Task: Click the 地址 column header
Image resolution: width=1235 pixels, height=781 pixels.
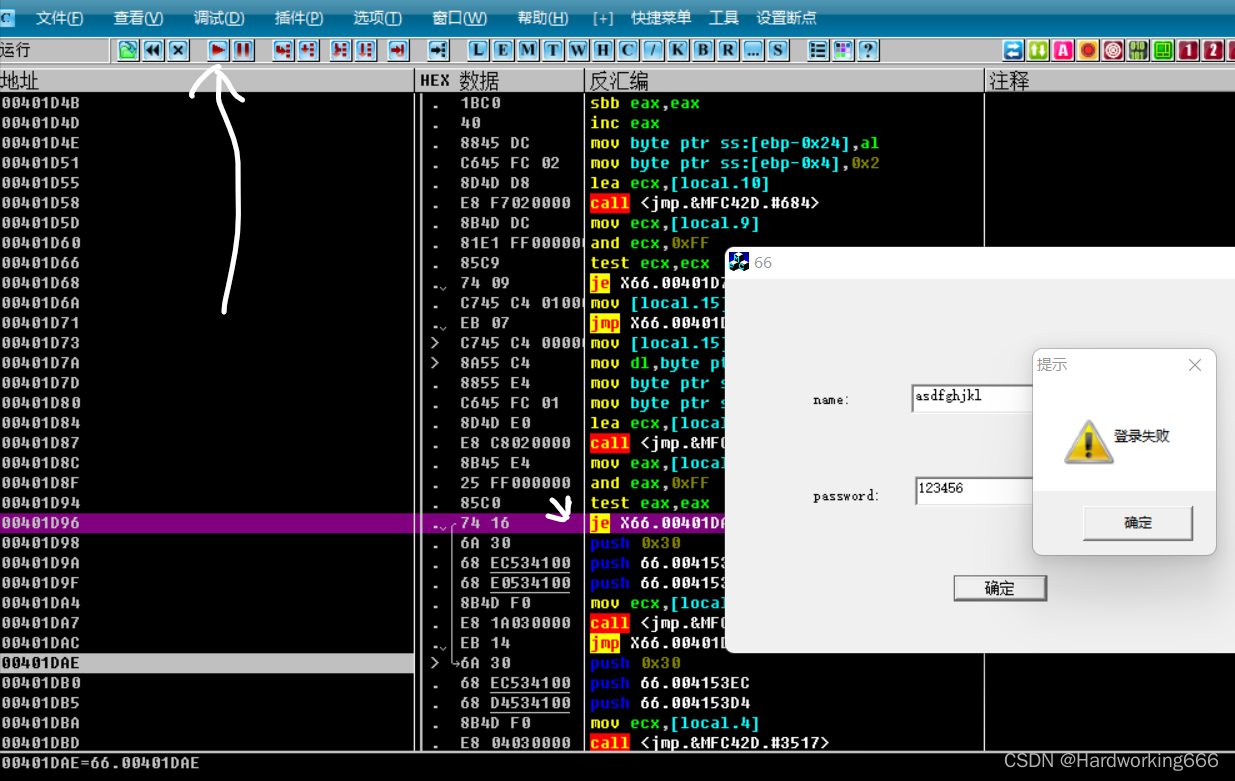Action: point(207,81)
